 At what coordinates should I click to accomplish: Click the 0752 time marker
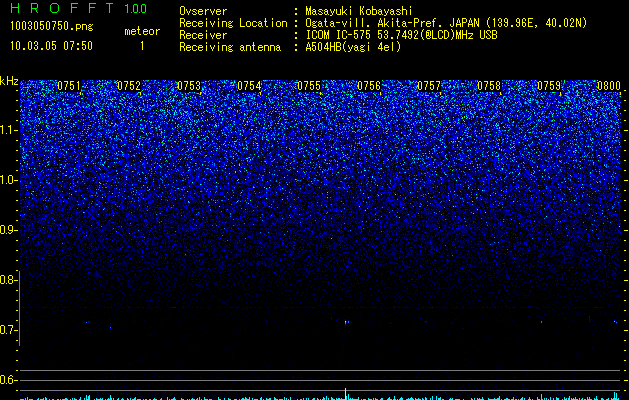129,86
